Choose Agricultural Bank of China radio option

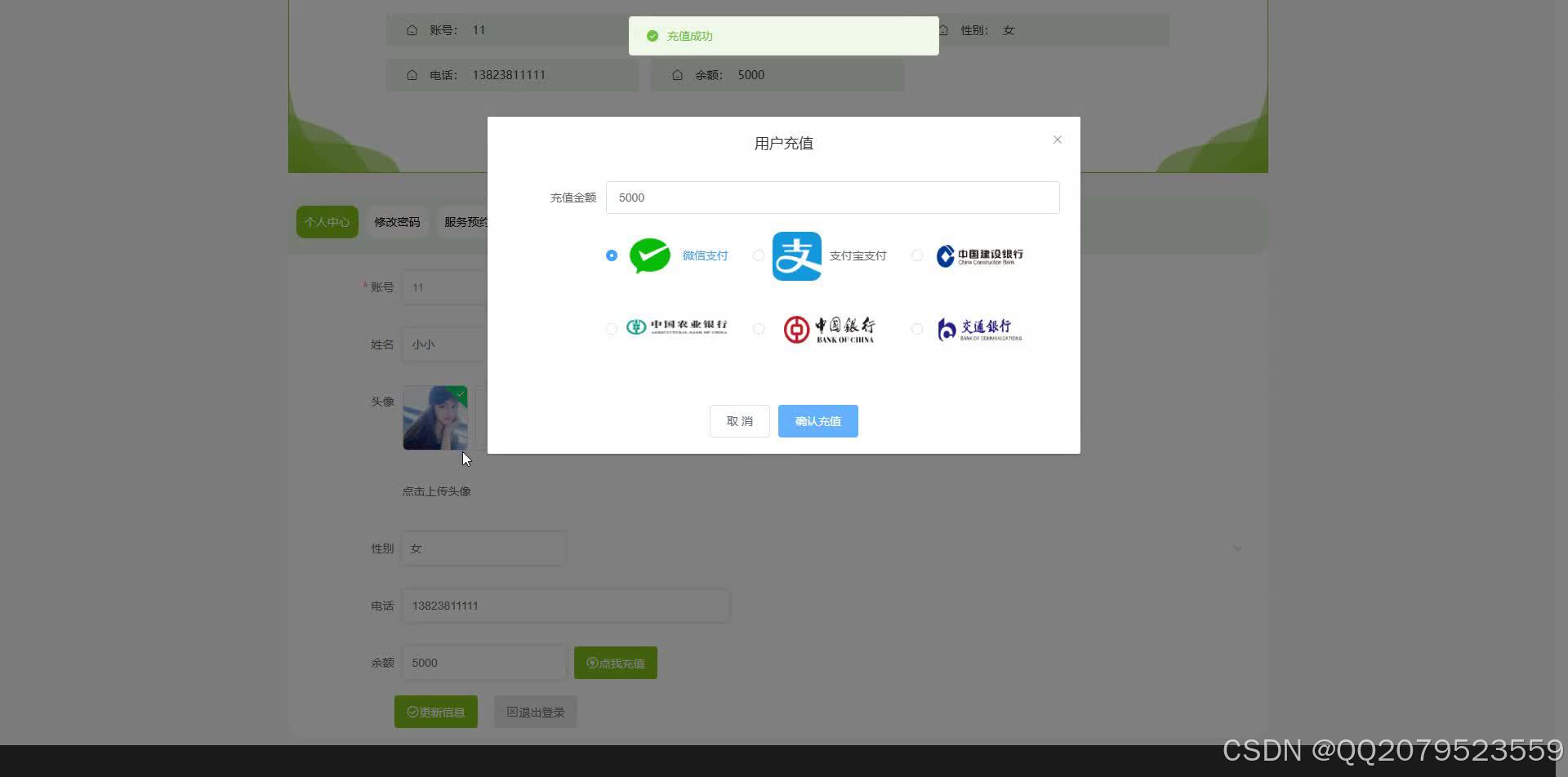pyautogui.click(x=612, y=329)
